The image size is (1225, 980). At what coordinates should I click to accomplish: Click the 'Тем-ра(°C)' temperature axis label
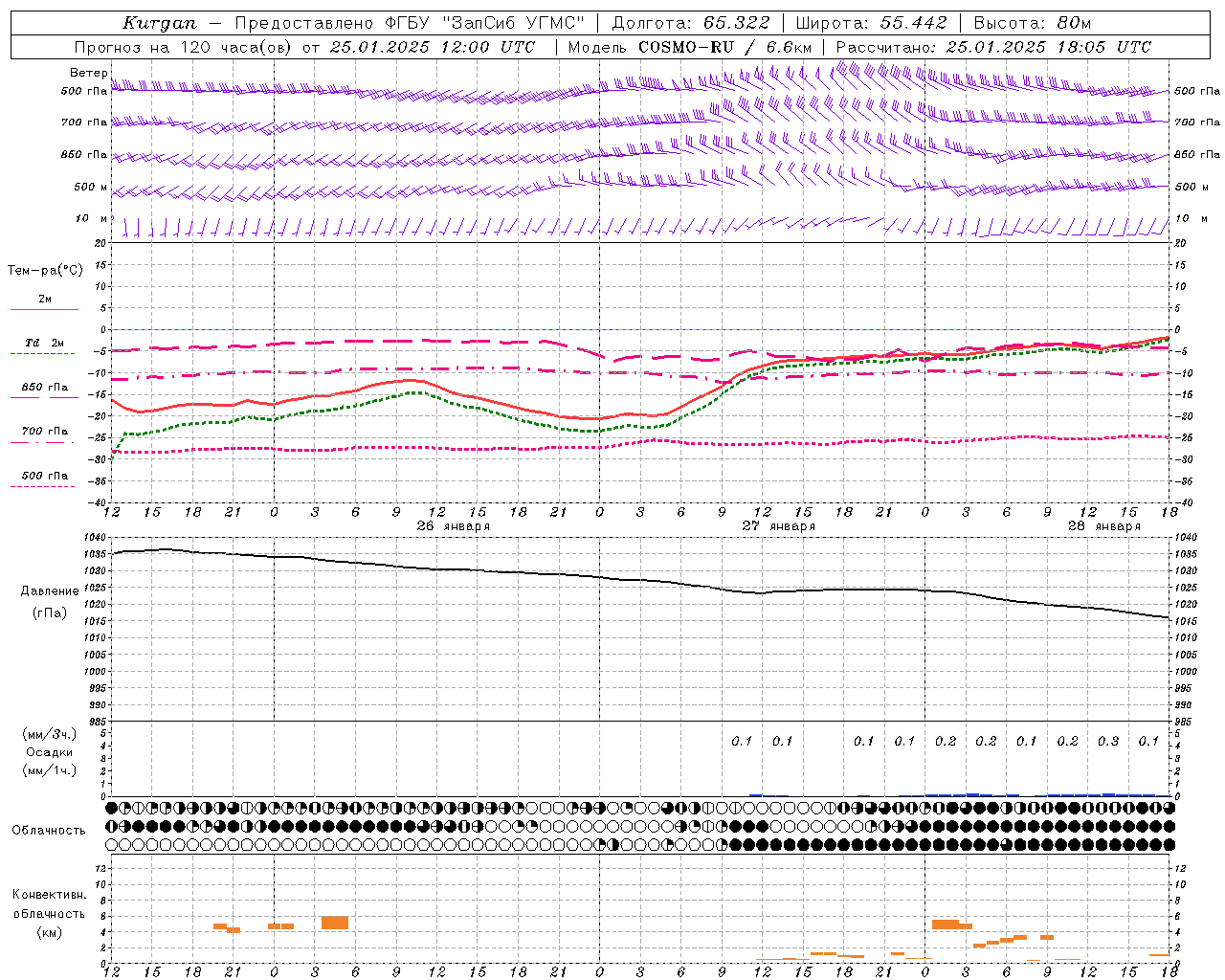(45, 271)
